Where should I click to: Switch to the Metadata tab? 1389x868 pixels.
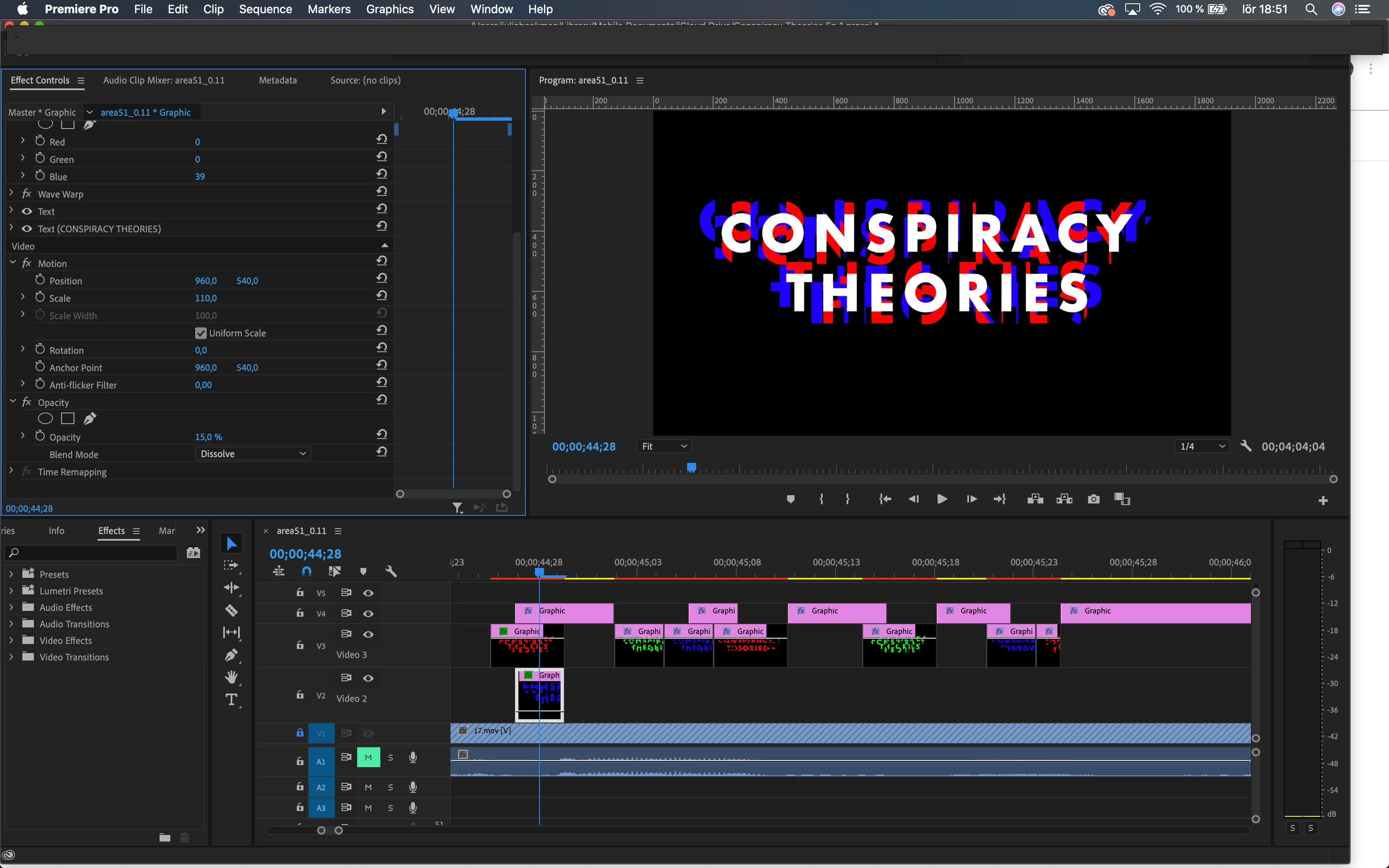[278, 80]
